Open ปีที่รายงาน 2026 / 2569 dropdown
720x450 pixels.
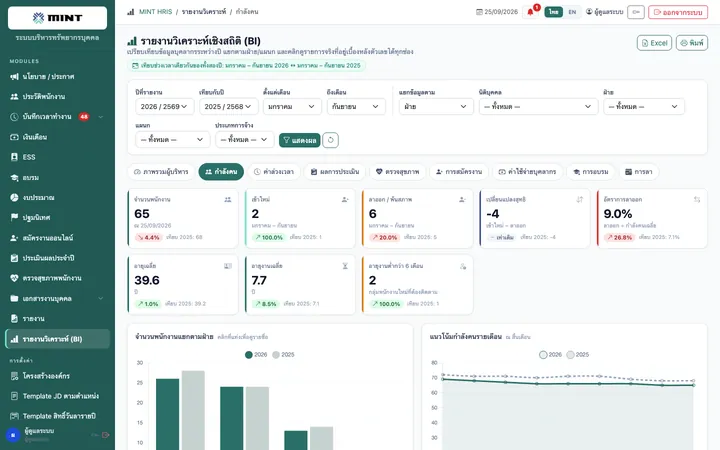coord(164,107)
